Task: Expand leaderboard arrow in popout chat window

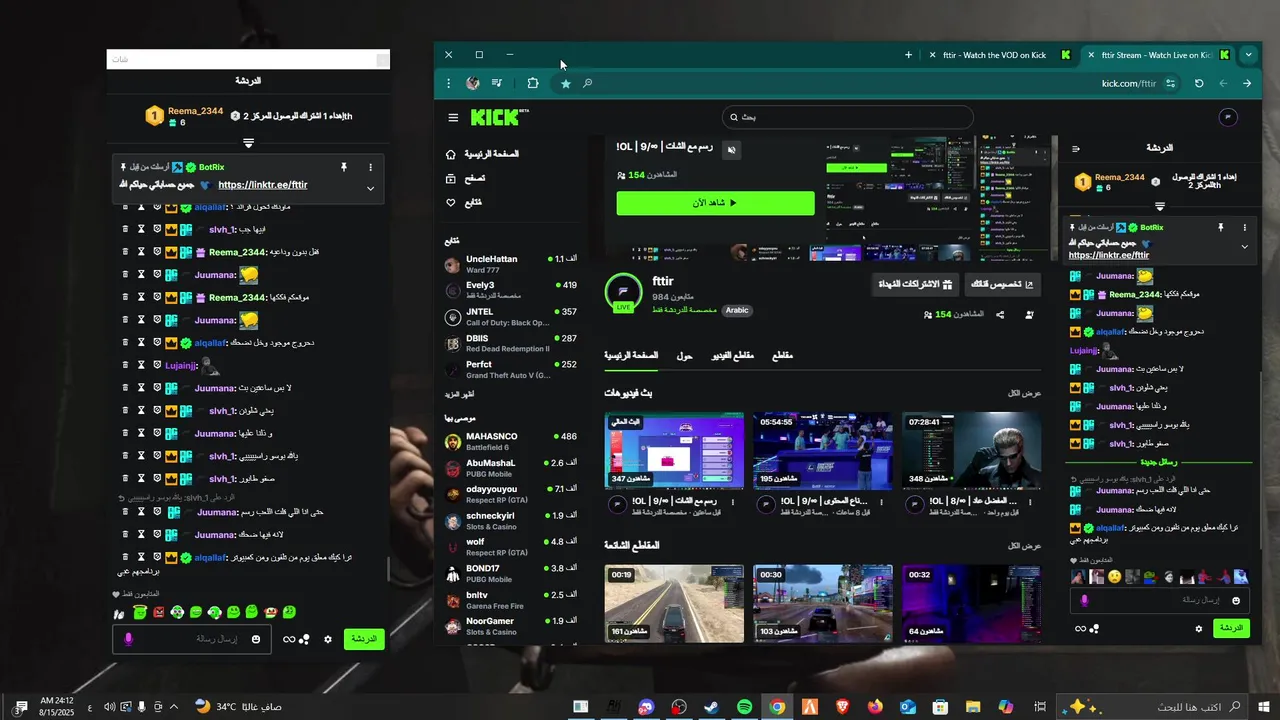Action: point(249,144)
